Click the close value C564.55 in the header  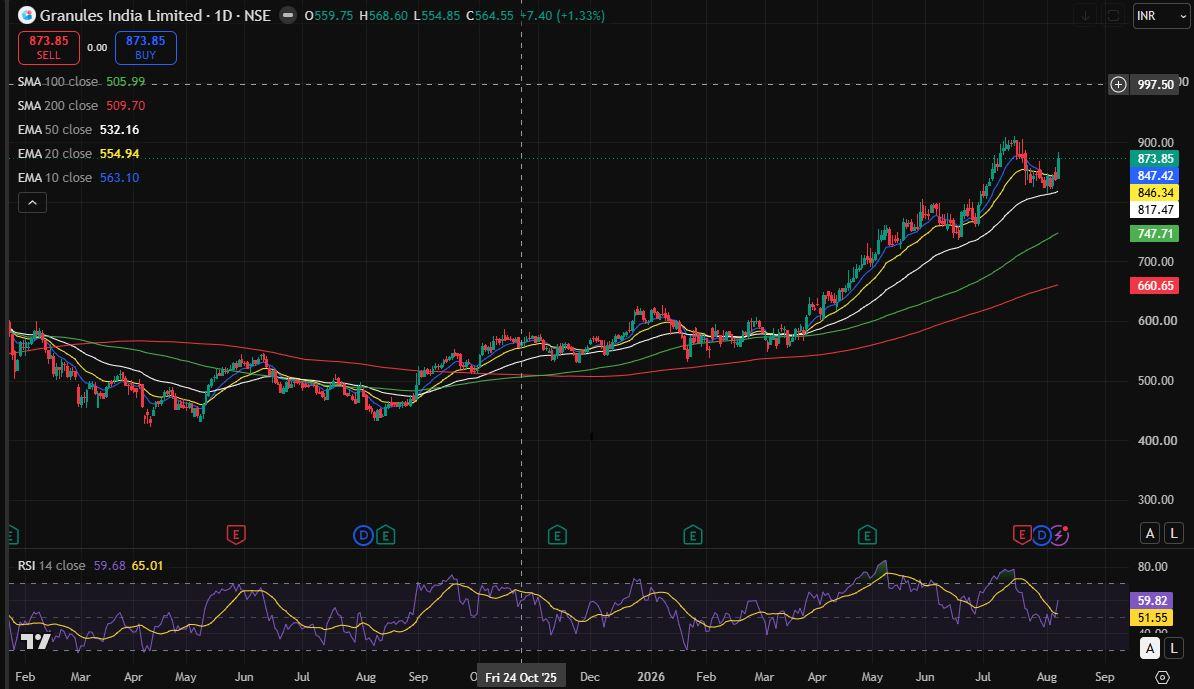490,15
